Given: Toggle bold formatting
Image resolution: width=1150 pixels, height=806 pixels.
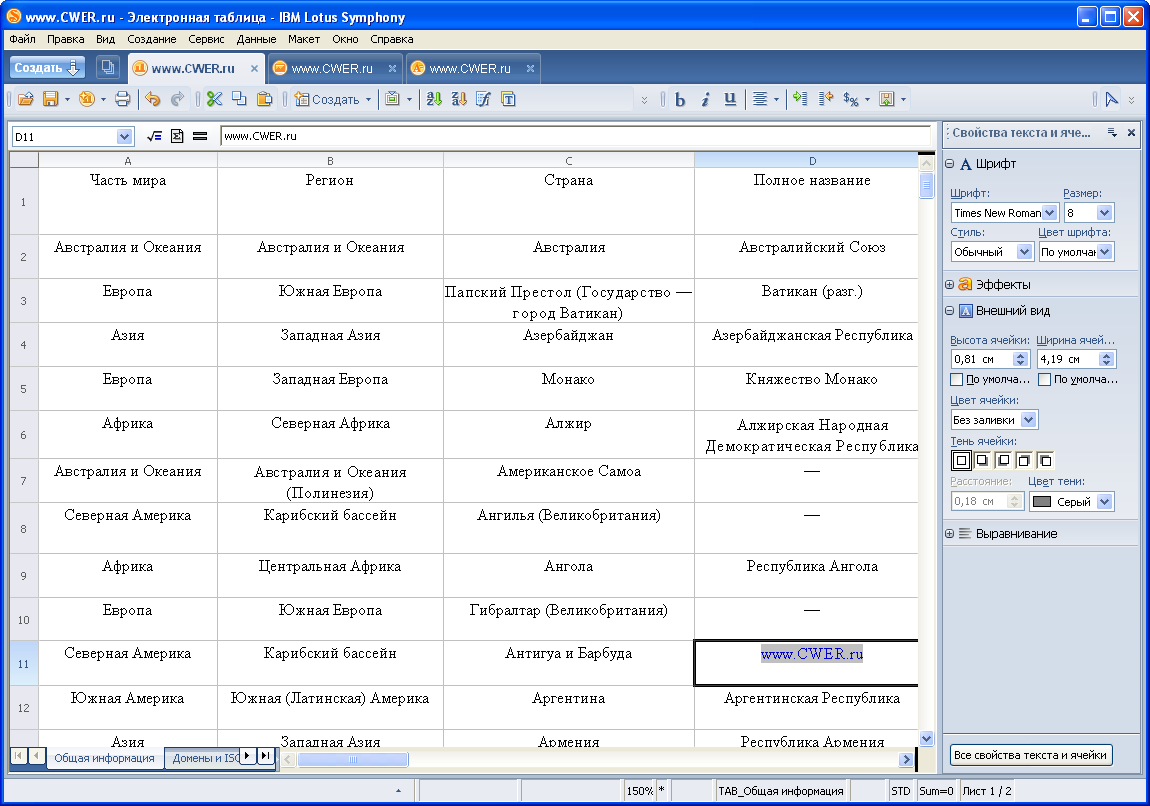Looking at the screenshot, I should point(680,99).
